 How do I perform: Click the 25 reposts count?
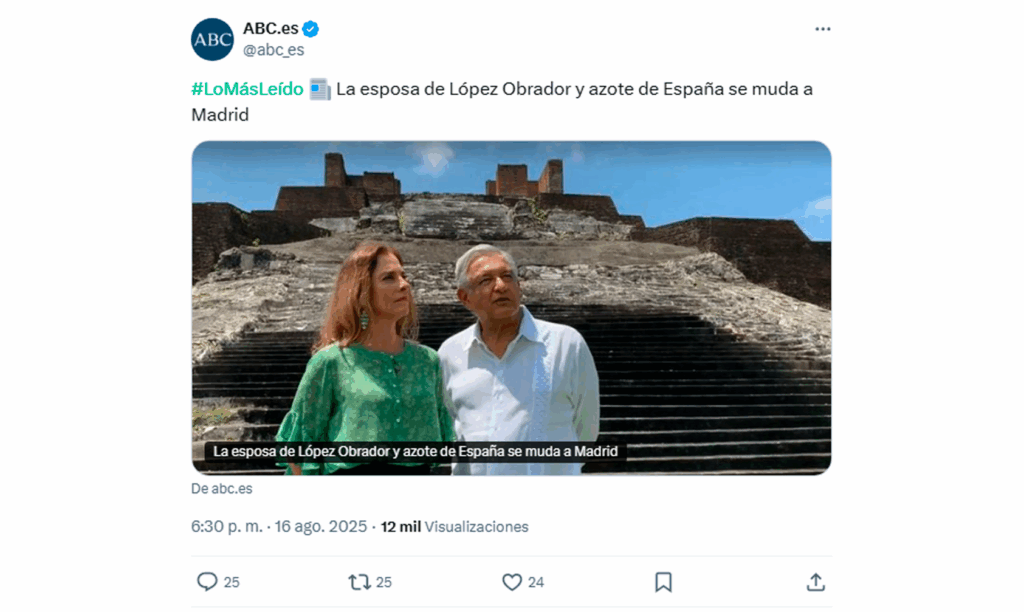coord(384,582)
